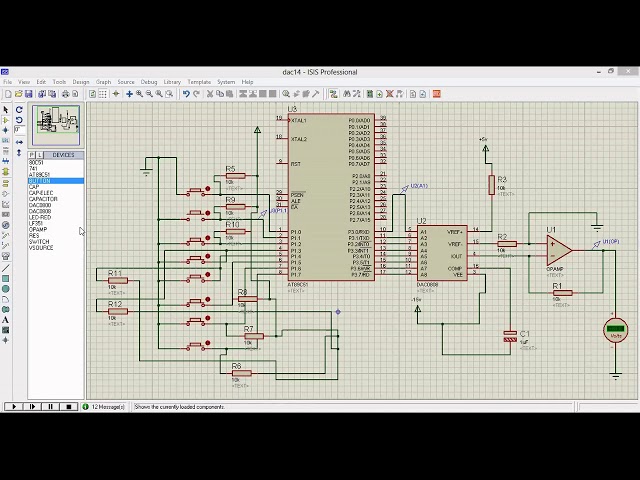
Task: Select the text 'A' tool
Action: coord(6,320)
